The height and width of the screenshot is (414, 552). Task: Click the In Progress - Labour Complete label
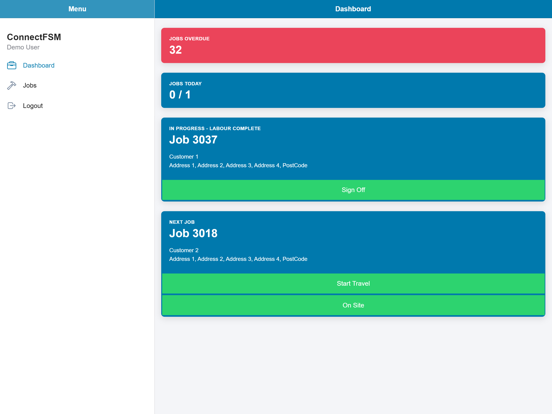pyautogui.click(x=215, y=128)
